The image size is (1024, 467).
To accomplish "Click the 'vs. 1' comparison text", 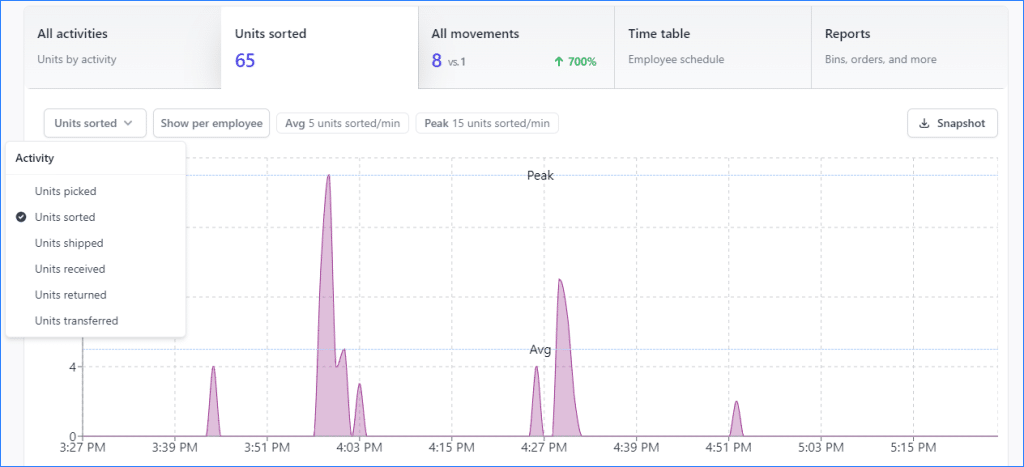I will (457, 63).
